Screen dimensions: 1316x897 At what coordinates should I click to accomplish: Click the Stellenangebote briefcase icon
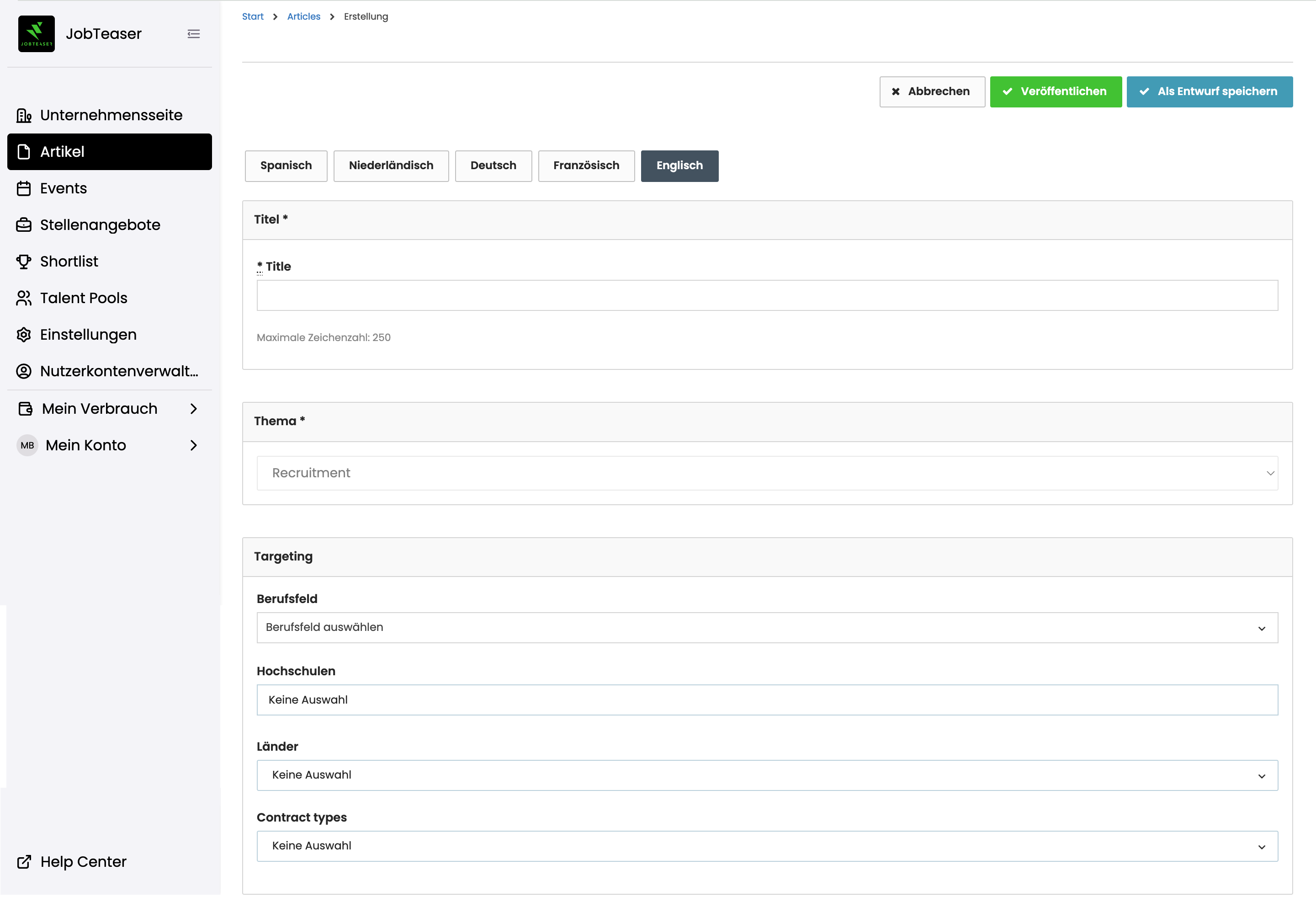[24, 225]
